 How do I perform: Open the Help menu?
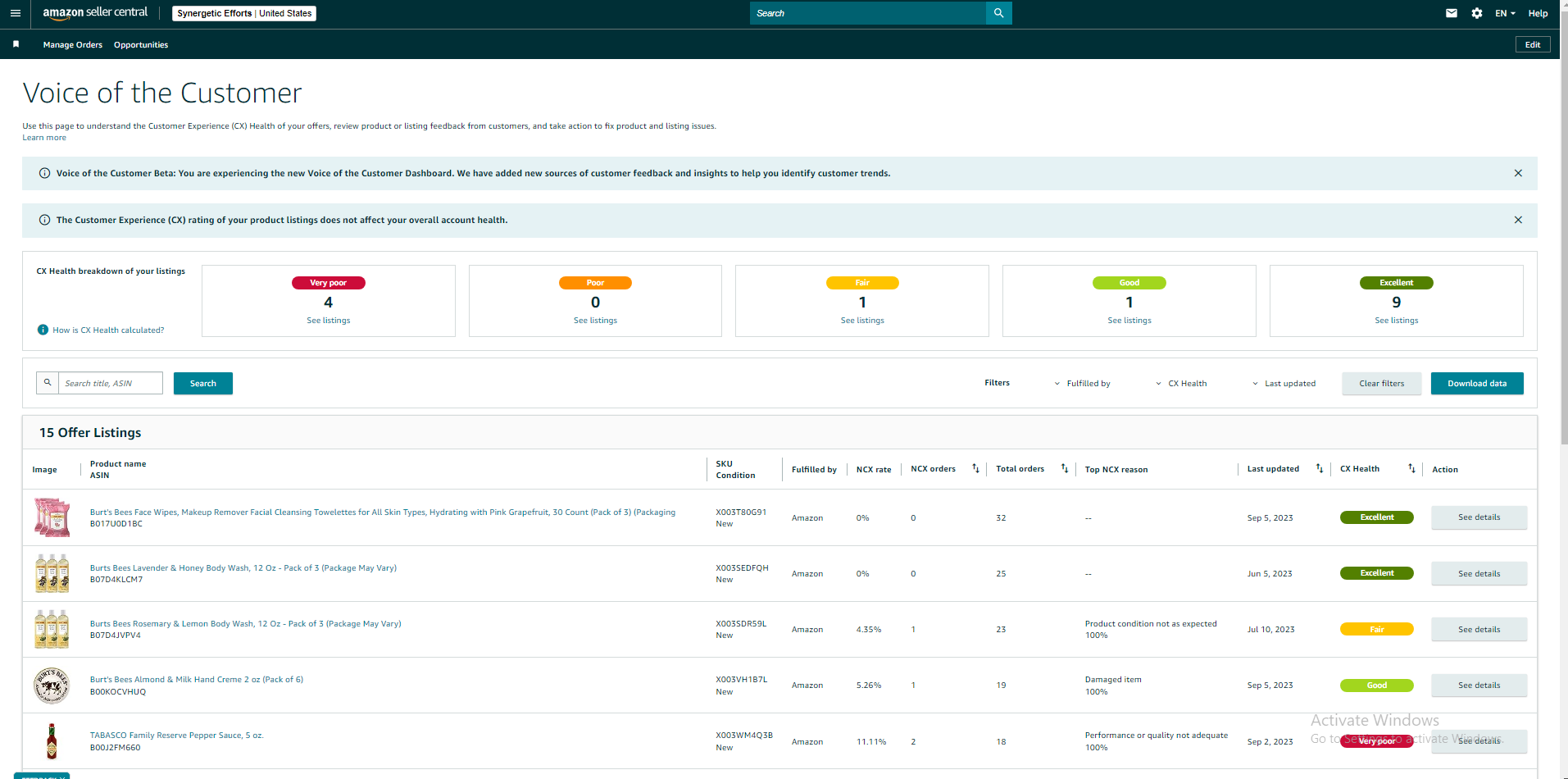click(x=1538, y=13)
